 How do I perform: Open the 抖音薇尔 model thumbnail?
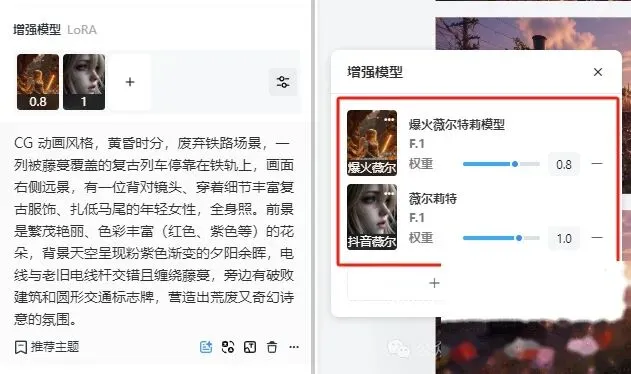click(x=372, y=217)
